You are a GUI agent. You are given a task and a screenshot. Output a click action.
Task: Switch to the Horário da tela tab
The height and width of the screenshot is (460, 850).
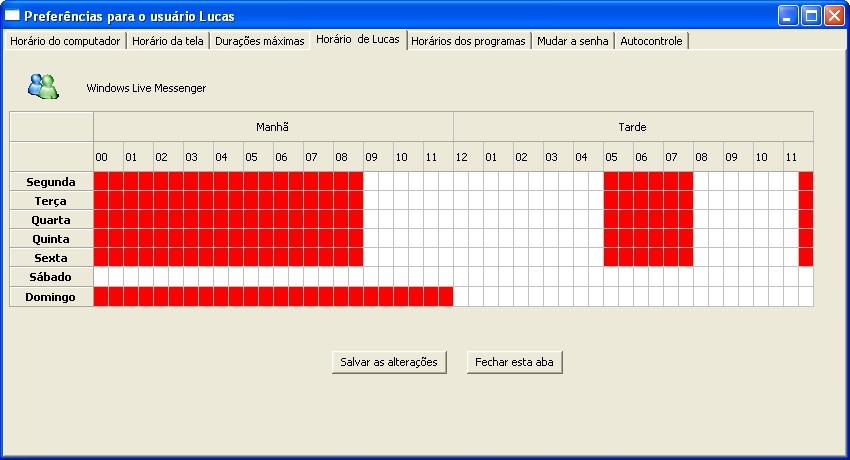168,41
